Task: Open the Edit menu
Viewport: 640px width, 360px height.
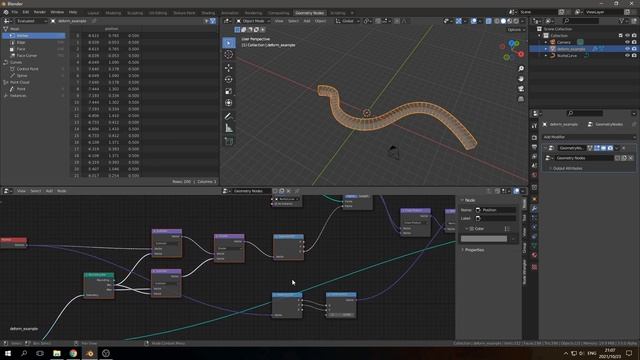Action: click(26, 12)
